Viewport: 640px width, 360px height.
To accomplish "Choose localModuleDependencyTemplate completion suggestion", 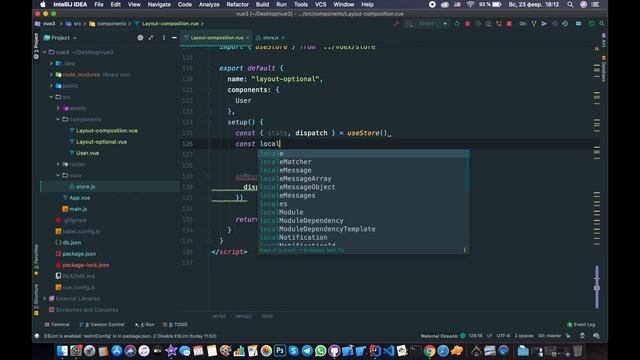I will click(363, 229).
